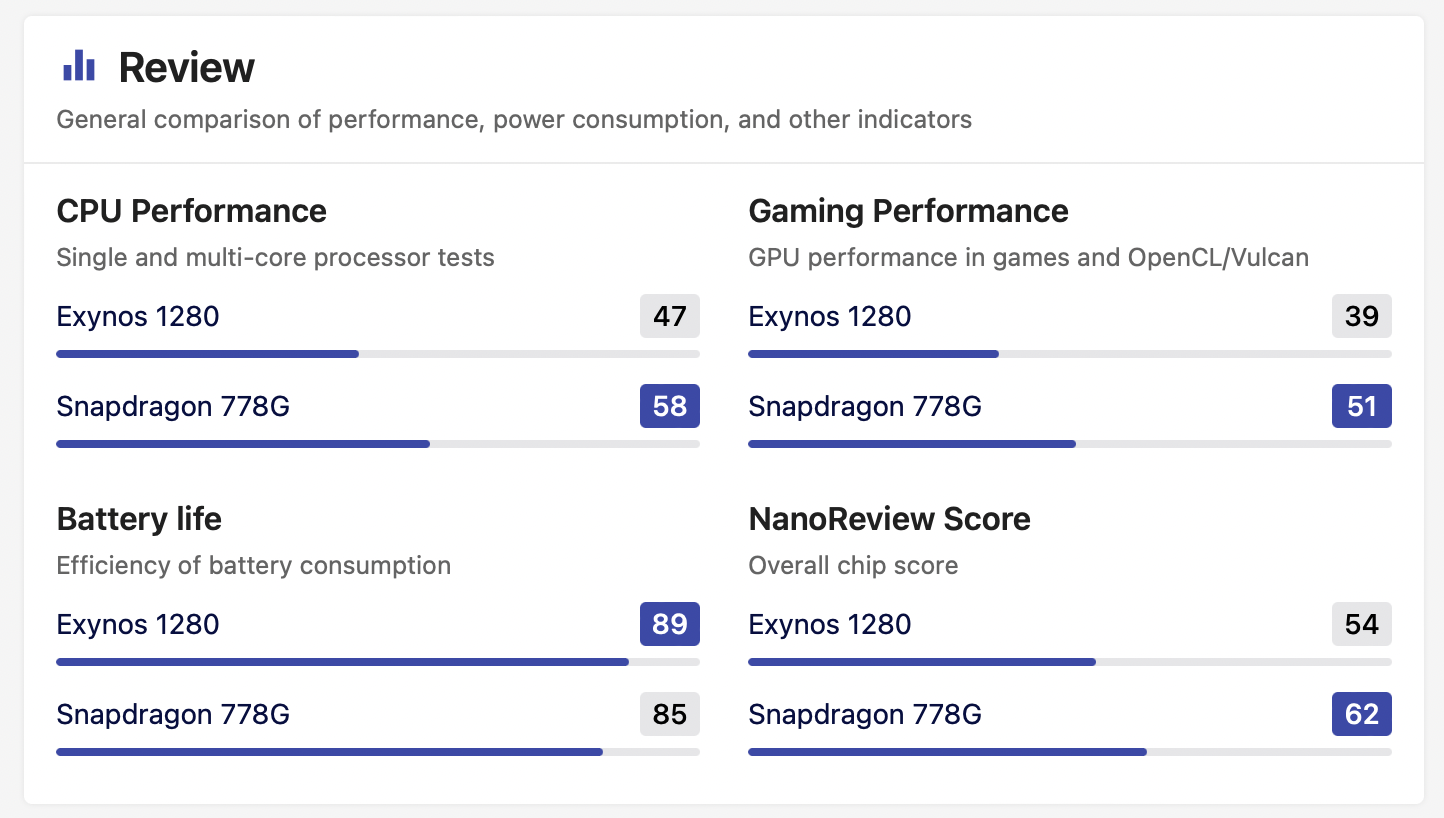Click the highlighted gaming score badge 51
Image resolution: width=1444 pixels, height=818 pixels.
click(x=1362, y=406)
